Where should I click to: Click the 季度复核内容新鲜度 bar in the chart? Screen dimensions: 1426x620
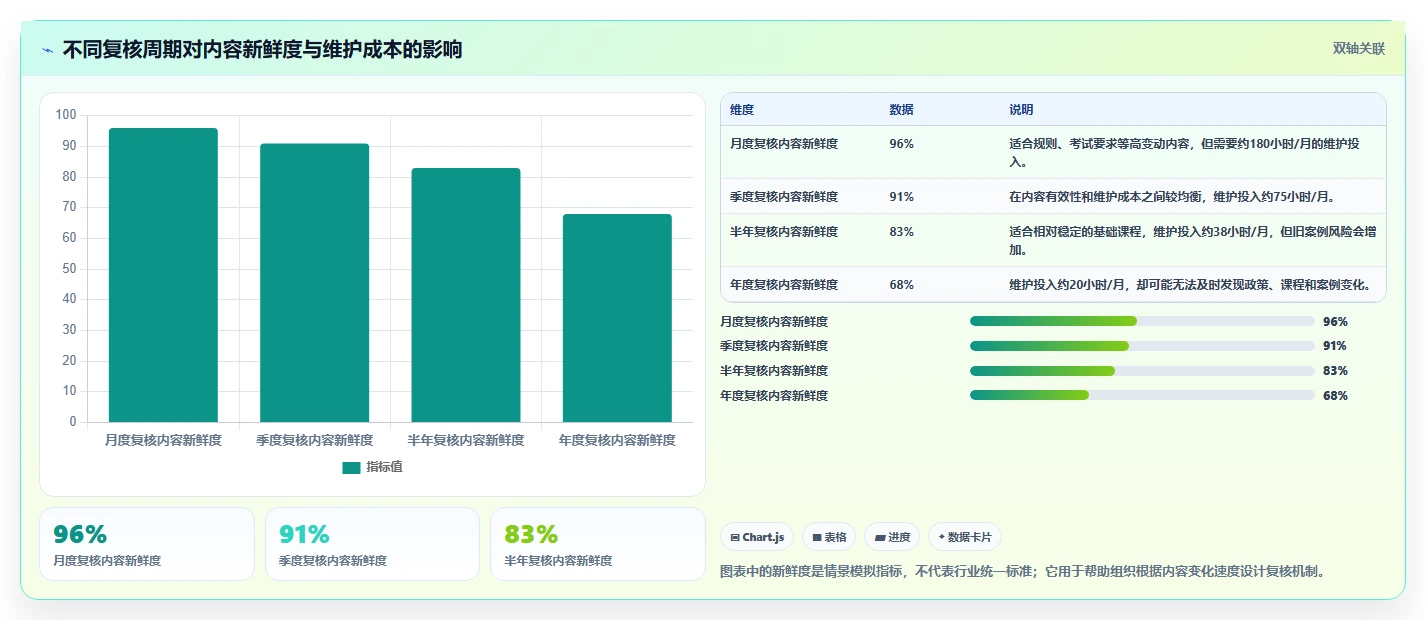tap(314, 283)
